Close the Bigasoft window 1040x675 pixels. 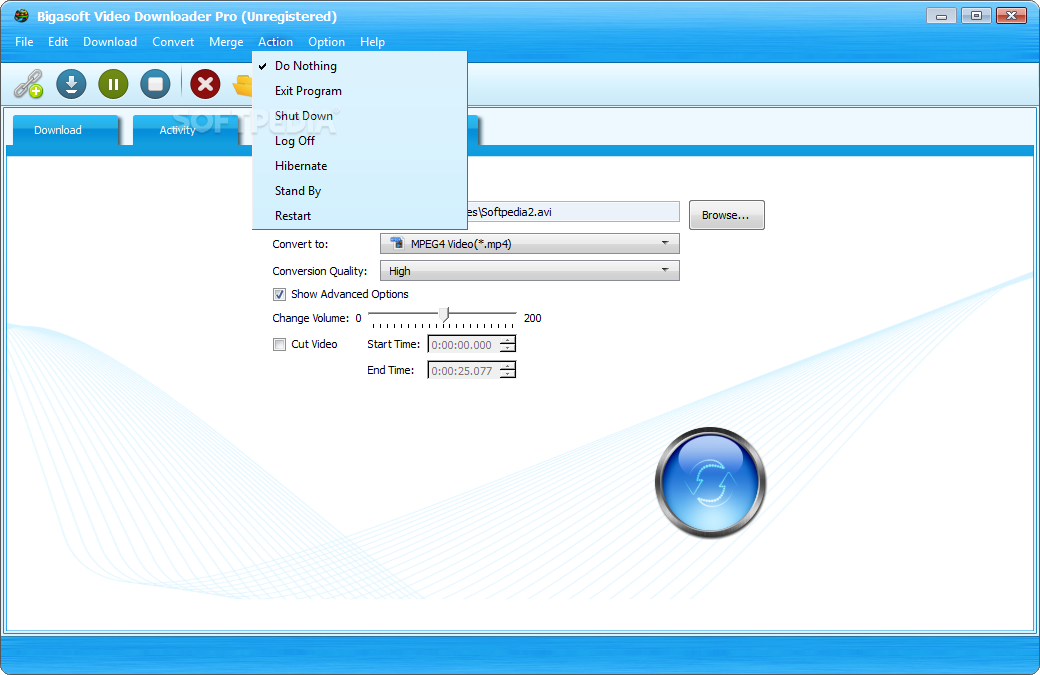pos(1011,16)
